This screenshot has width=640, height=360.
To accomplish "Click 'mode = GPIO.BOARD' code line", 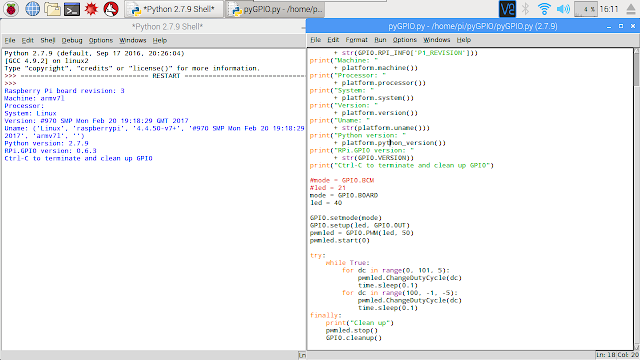I will point(344,196).
